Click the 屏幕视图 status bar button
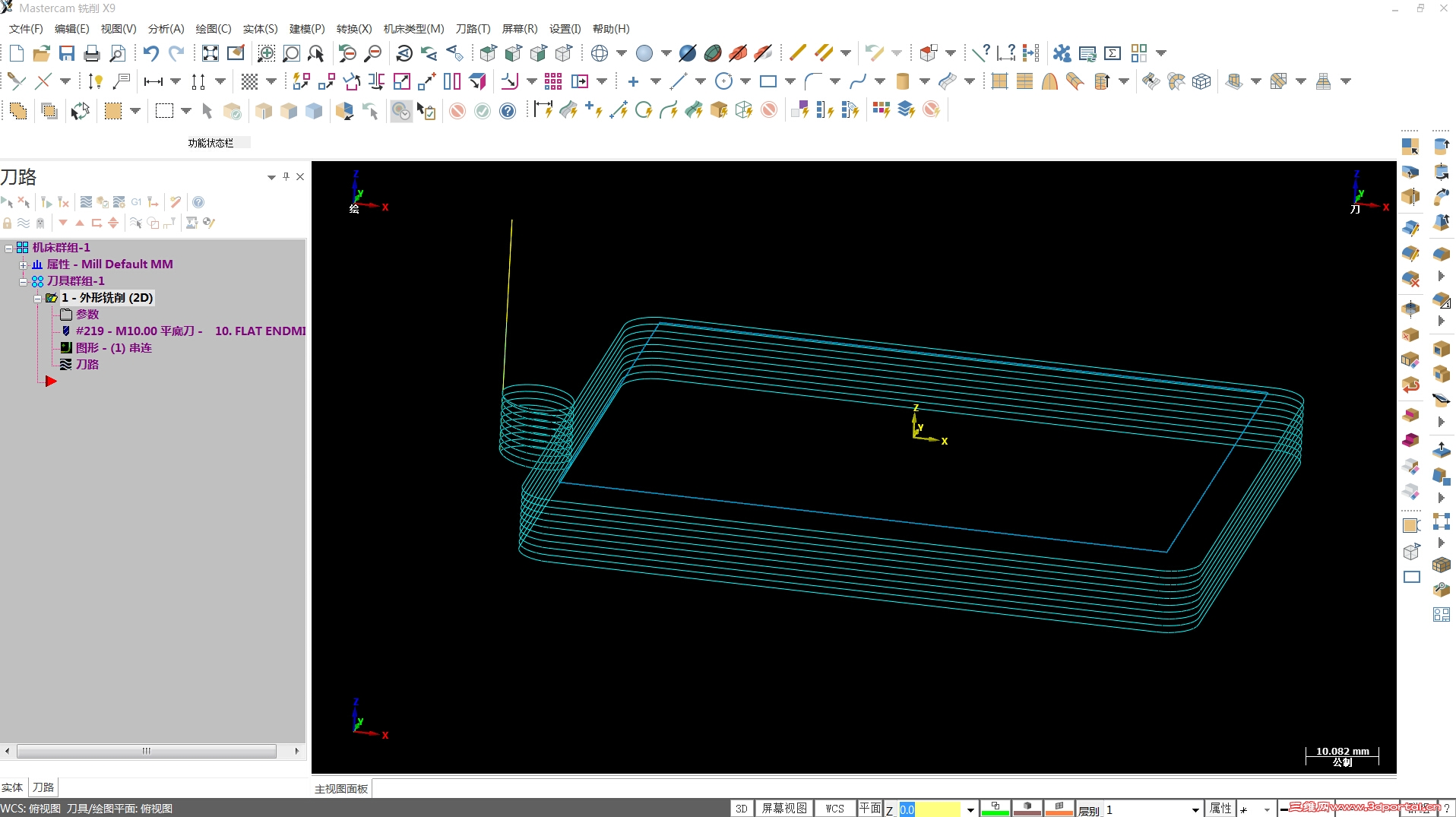 784,809
